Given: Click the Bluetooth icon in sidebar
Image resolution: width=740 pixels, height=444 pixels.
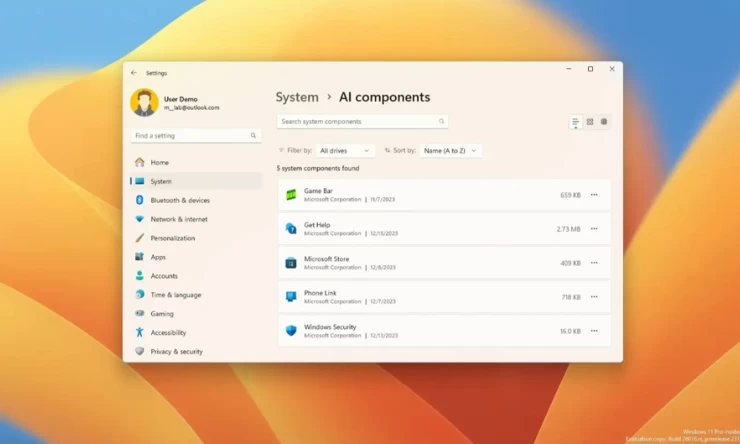Looking at the screenshot, I should [140, 200].
